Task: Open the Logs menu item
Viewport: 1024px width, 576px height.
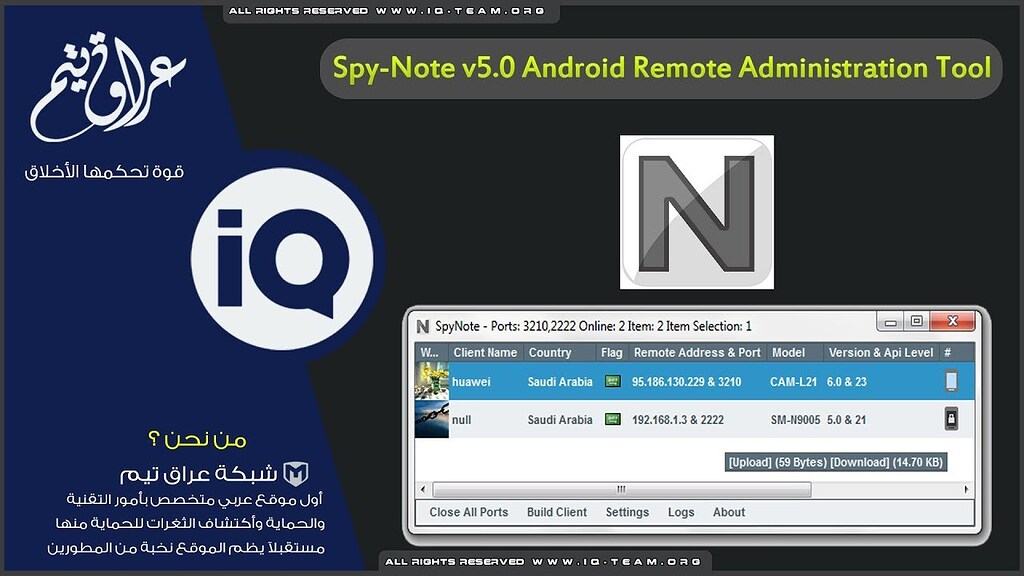Action: pyautogui.click(x=681, y=512)
